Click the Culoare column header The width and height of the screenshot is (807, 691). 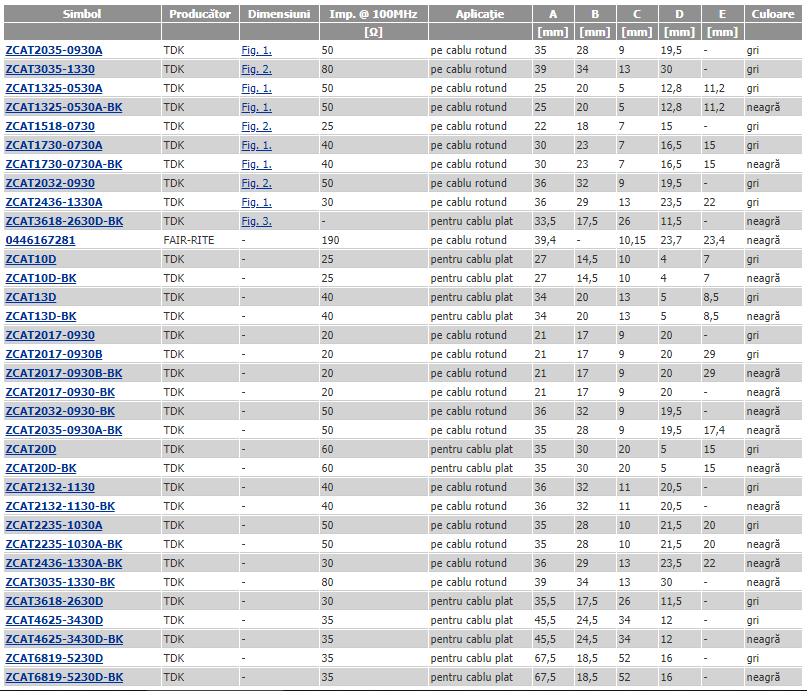[773, 15]
